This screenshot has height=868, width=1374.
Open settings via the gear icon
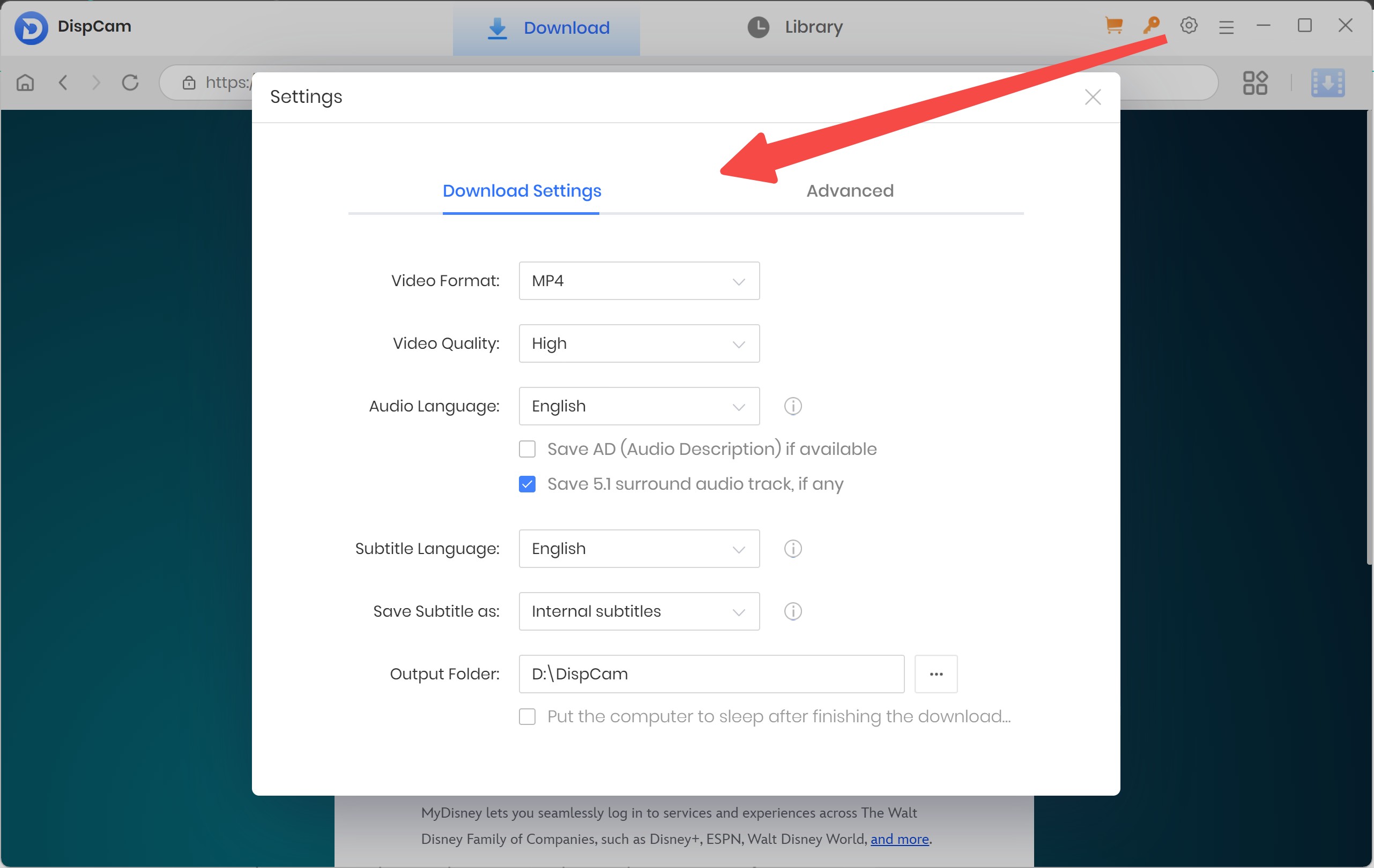[x=1189, y=26]
